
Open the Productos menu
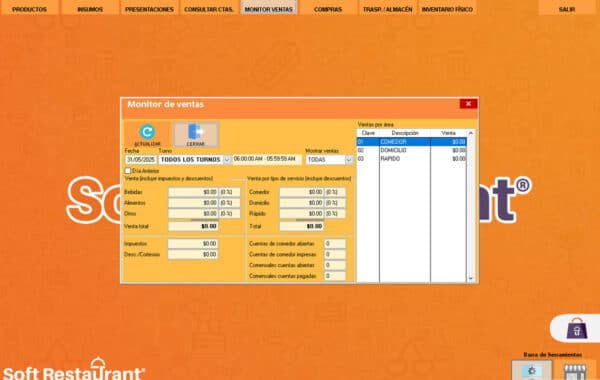click(x=29, y=9)
